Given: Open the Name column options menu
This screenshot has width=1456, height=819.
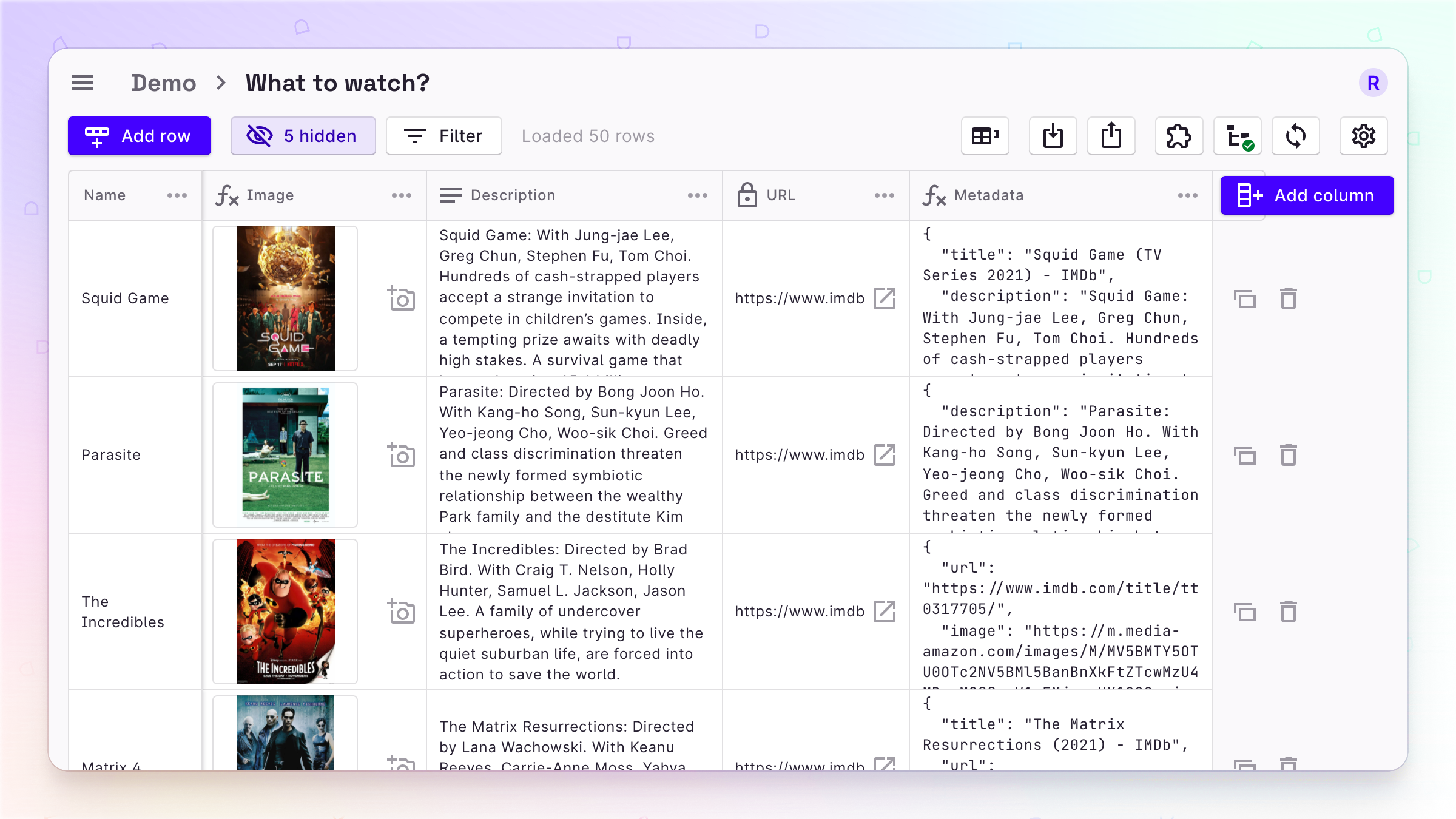Looking at the screenshot, I should [x=177, y=196].
